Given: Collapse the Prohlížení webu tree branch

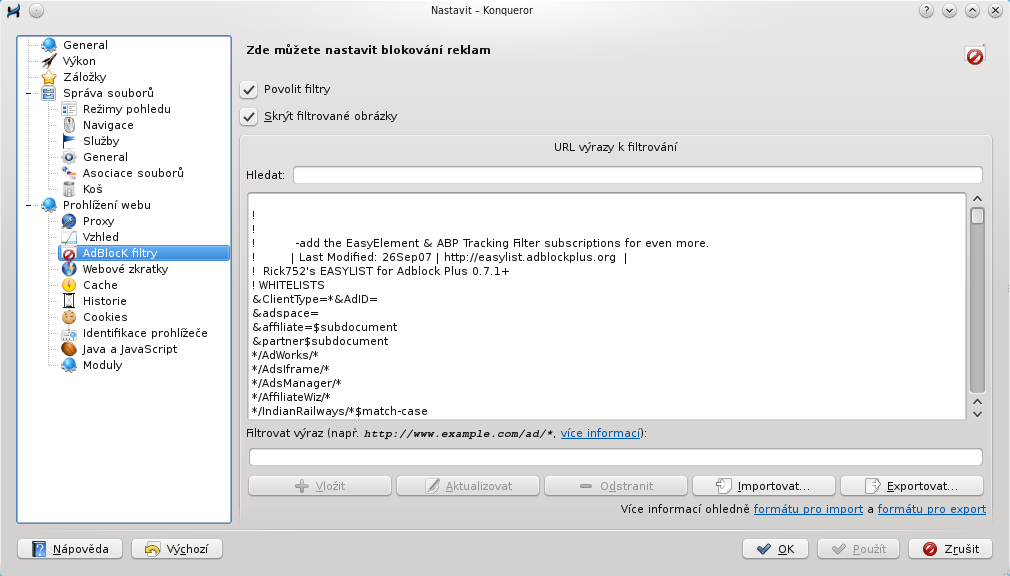Looking at the screenshot, I should tap(28, 206).
